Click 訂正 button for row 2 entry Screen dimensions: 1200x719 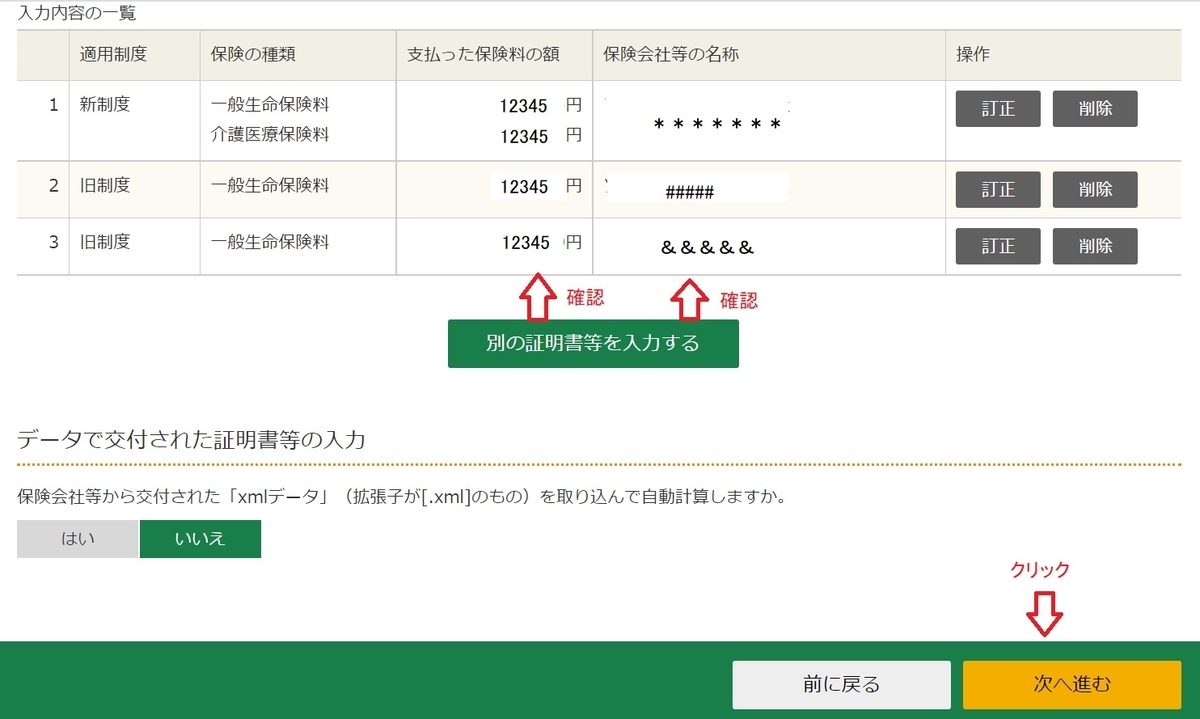point(997,189)
